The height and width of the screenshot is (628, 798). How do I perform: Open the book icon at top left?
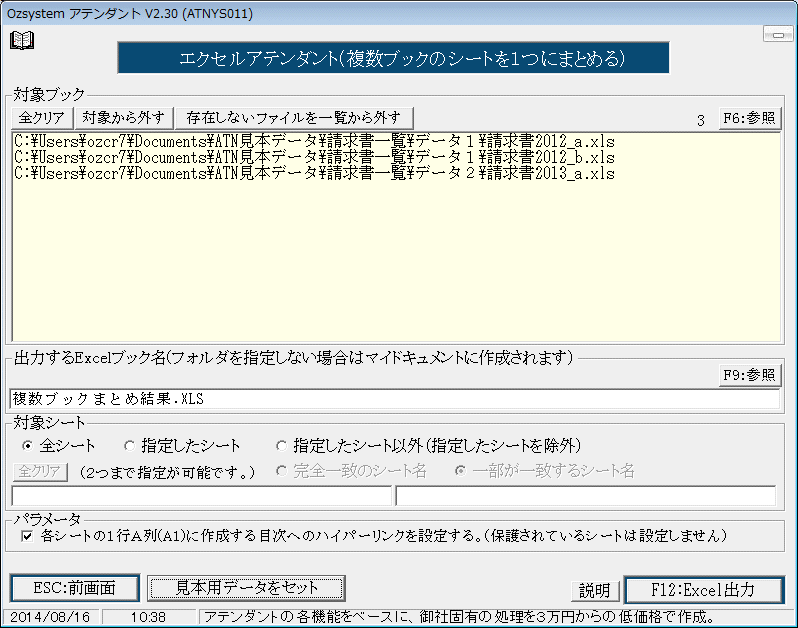pos(22,40)
